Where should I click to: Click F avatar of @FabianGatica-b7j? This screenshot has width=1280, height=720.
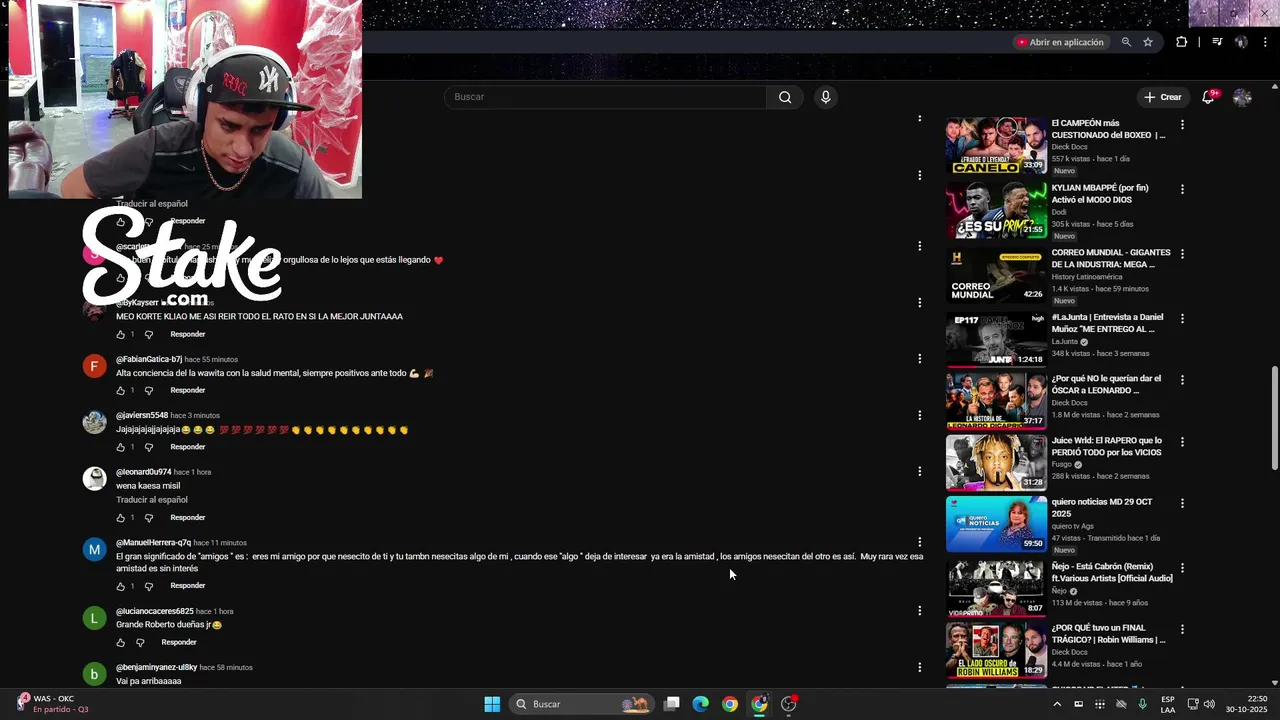(x=94, y=366)
